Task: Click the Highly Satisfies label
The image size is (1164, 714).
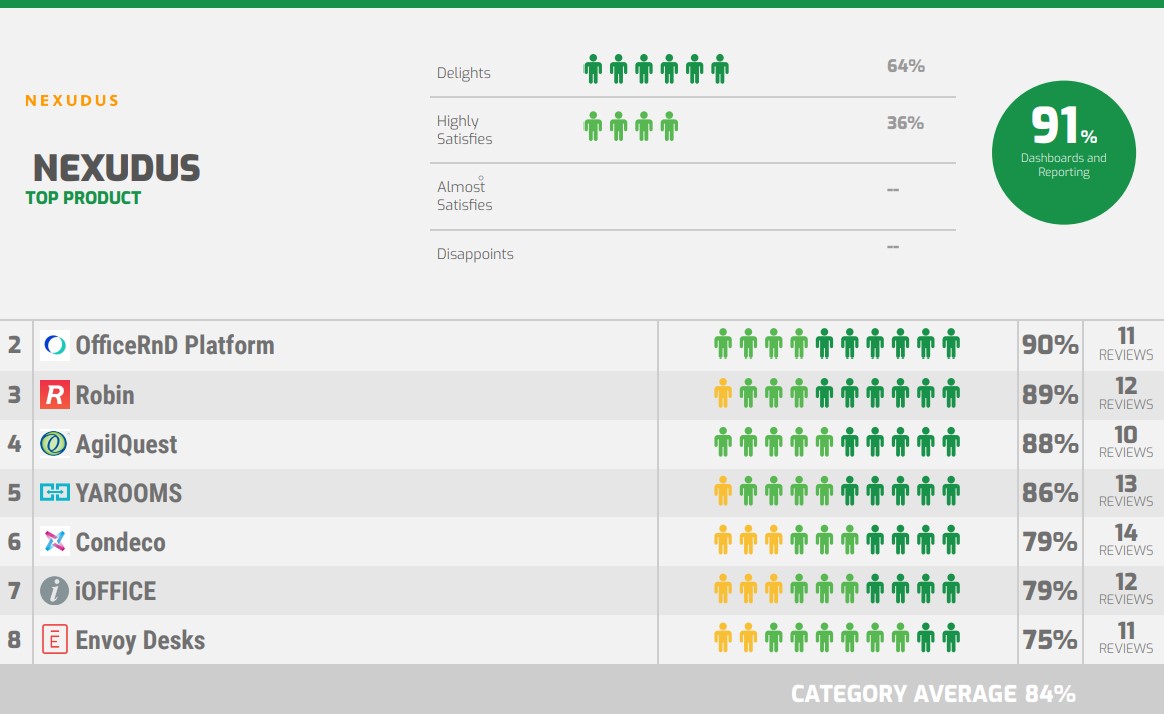Action: (x=464, y=130)
